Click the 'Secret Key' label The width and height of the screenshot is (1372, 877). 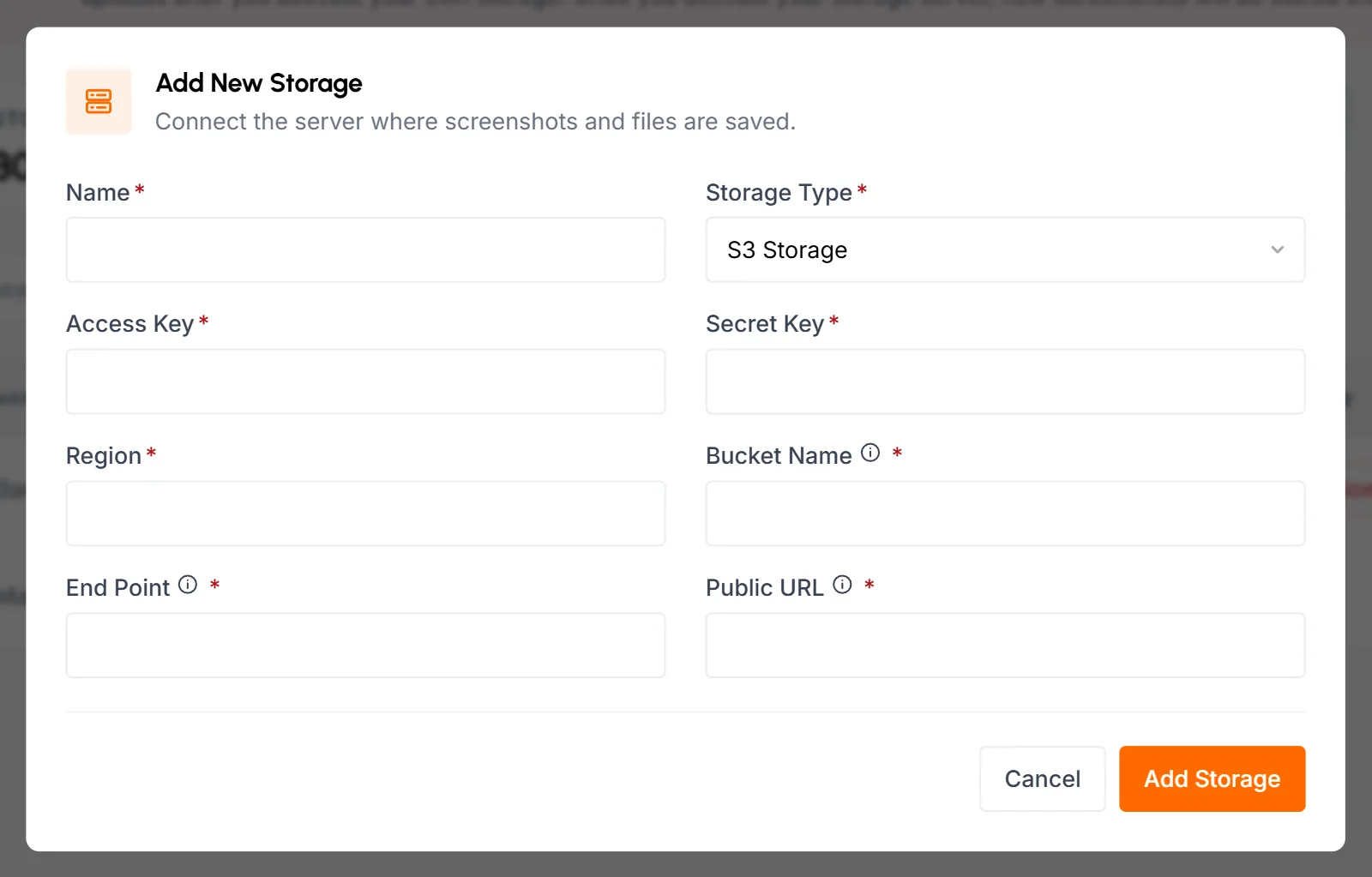765,324
